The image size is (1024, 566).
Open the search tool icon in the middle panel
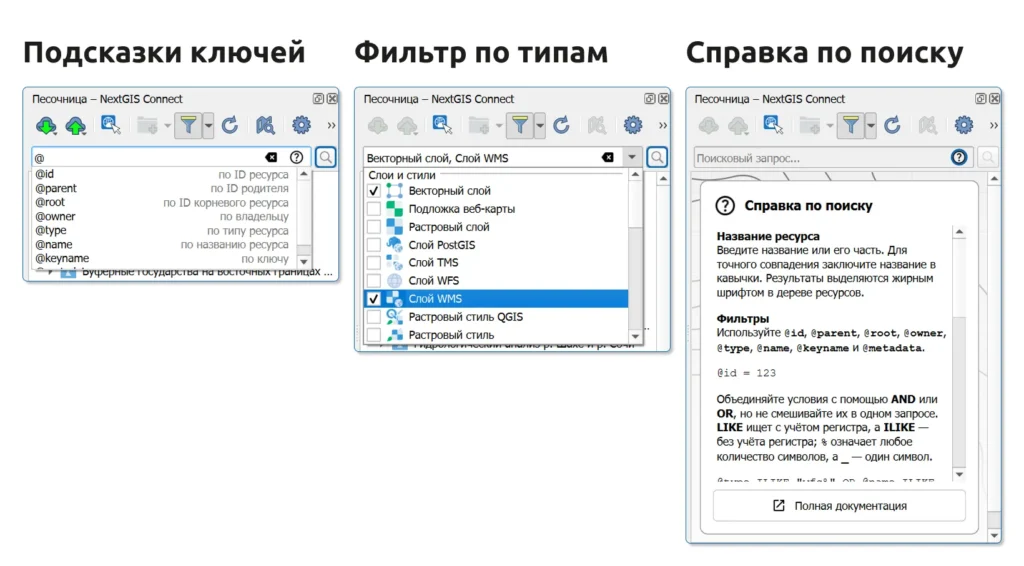(x=442, y=125)
